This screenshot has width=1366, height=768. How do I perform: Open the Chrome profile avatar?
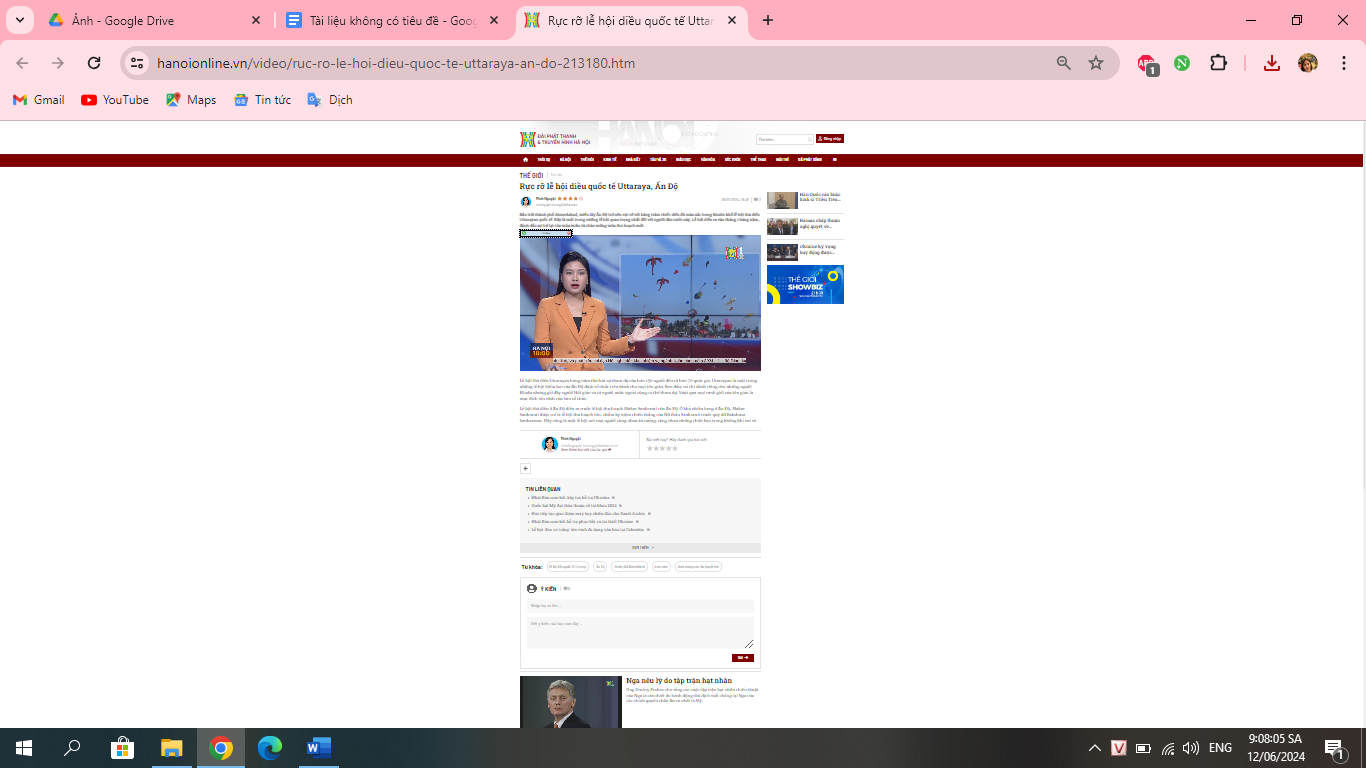[x=1308, y=63]
